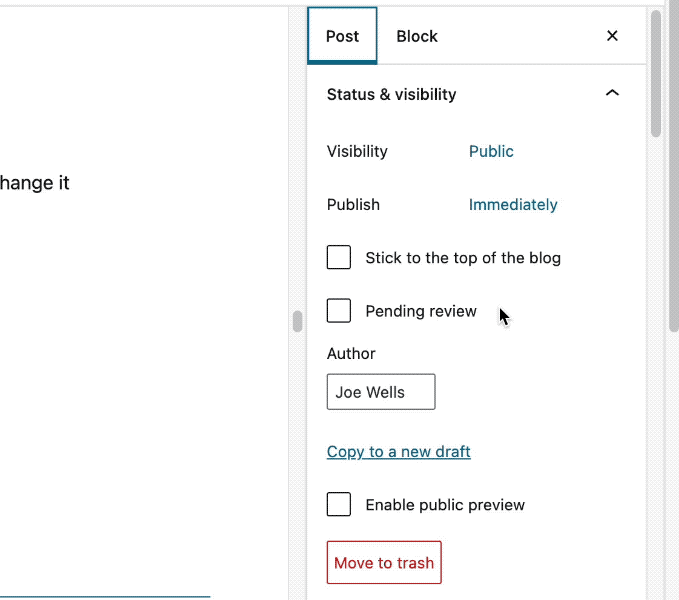Image resolution: width=679 pixels, height=600 pixels.
Task: Click the paragraph text ending in 'hange it'
Action: [35, 183]
